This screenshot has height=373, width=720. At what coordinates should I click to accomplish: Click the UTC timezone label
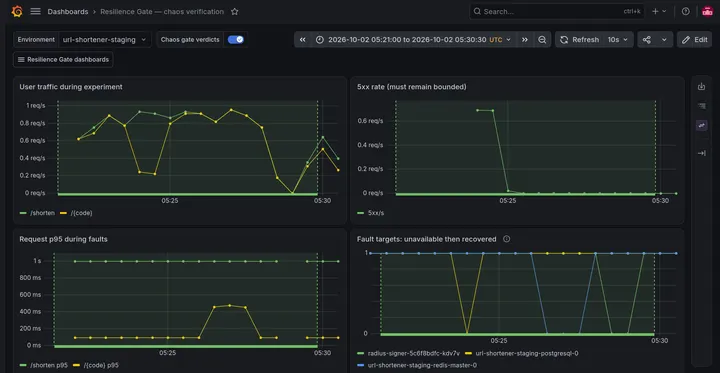coord(495,40)
